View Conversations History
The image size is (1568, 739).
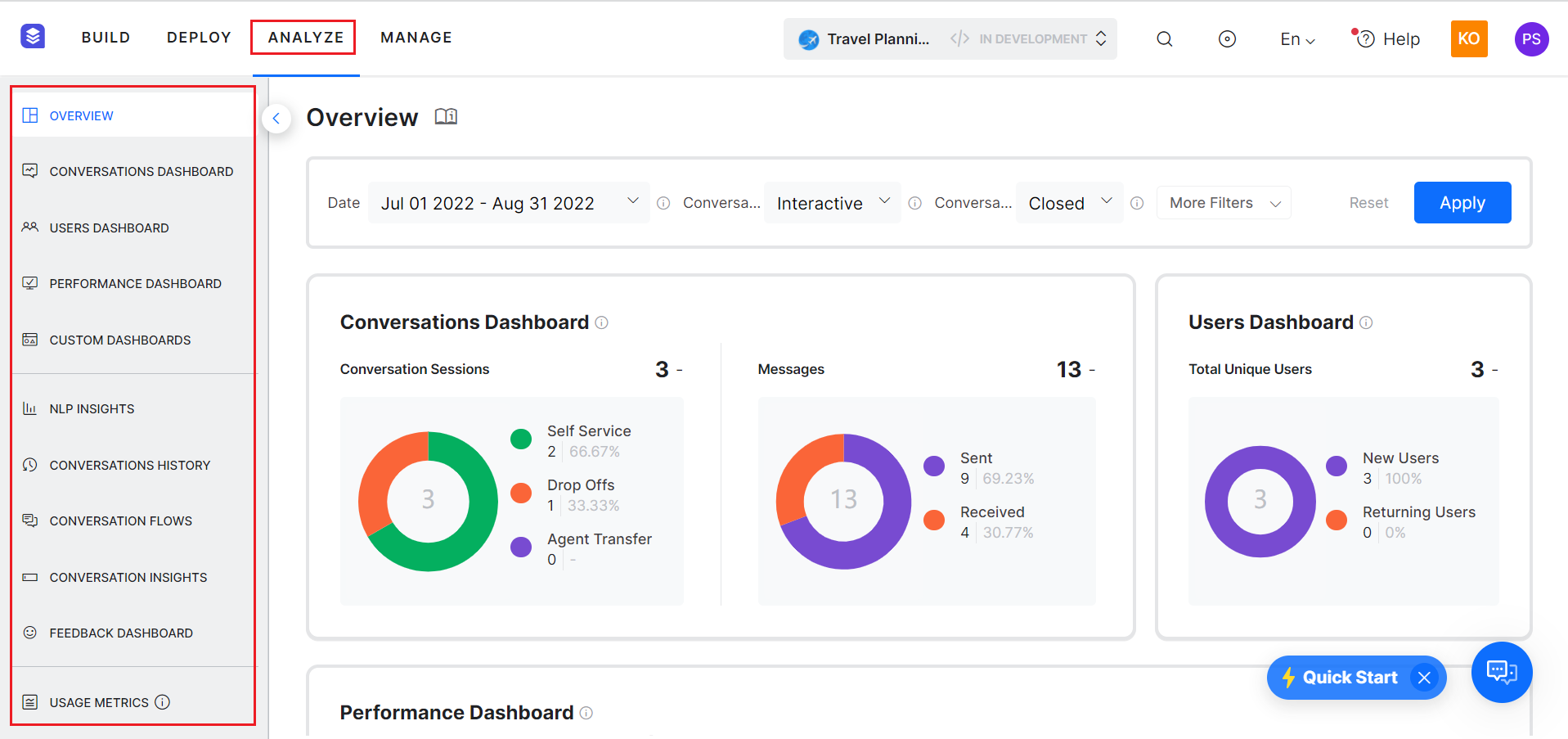click(x=129, y=465)
